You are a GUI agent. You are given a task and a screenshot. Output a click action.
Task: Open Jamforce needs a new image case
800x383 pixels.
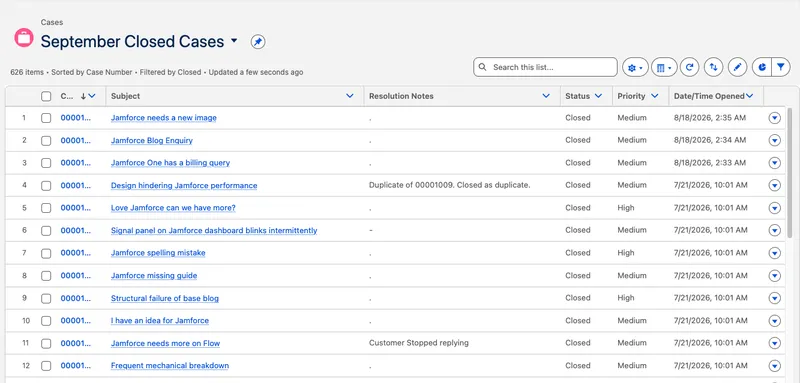point(164,118)
